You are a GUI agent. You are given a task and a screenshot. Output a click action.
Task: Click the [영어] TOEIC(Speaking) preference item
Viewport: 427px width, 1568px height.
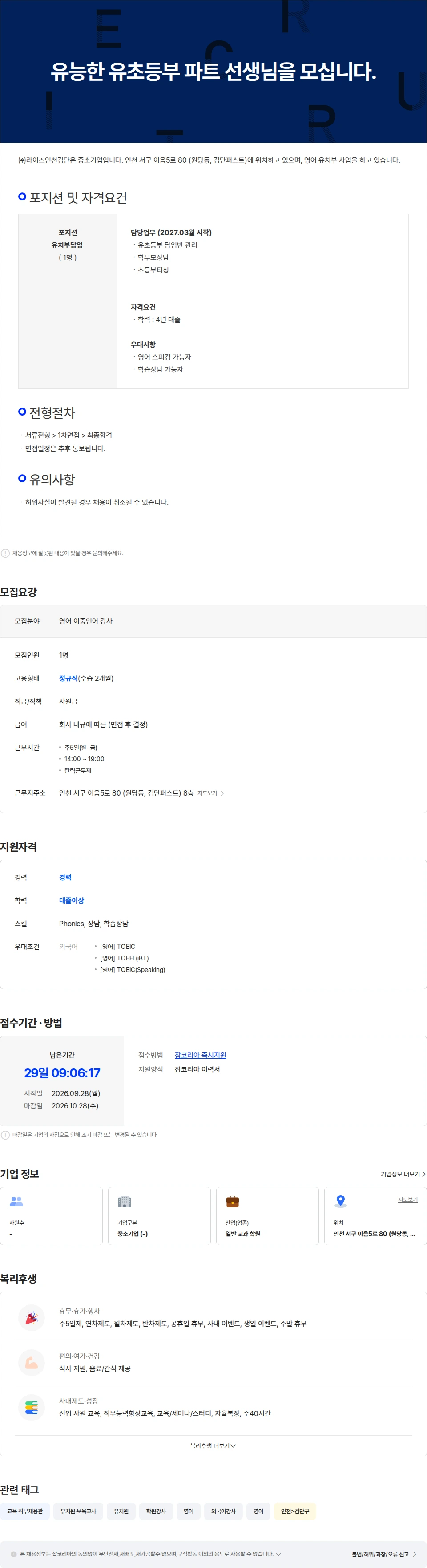pyautogui.click(x=133, y=970)
